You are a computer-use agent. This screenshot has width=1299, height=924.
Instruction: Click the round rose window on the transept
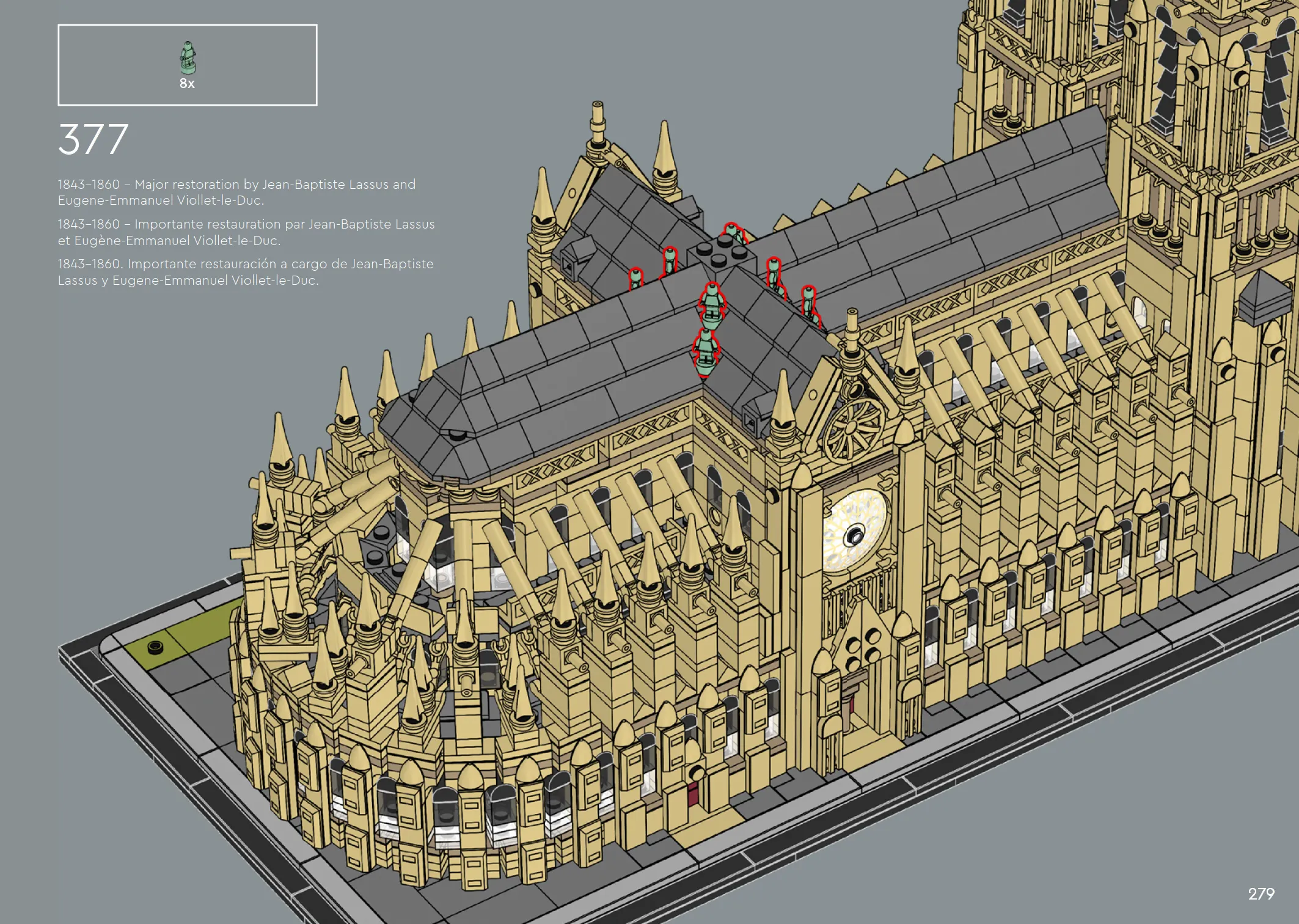pyautogui.click(x=854, y=530)
